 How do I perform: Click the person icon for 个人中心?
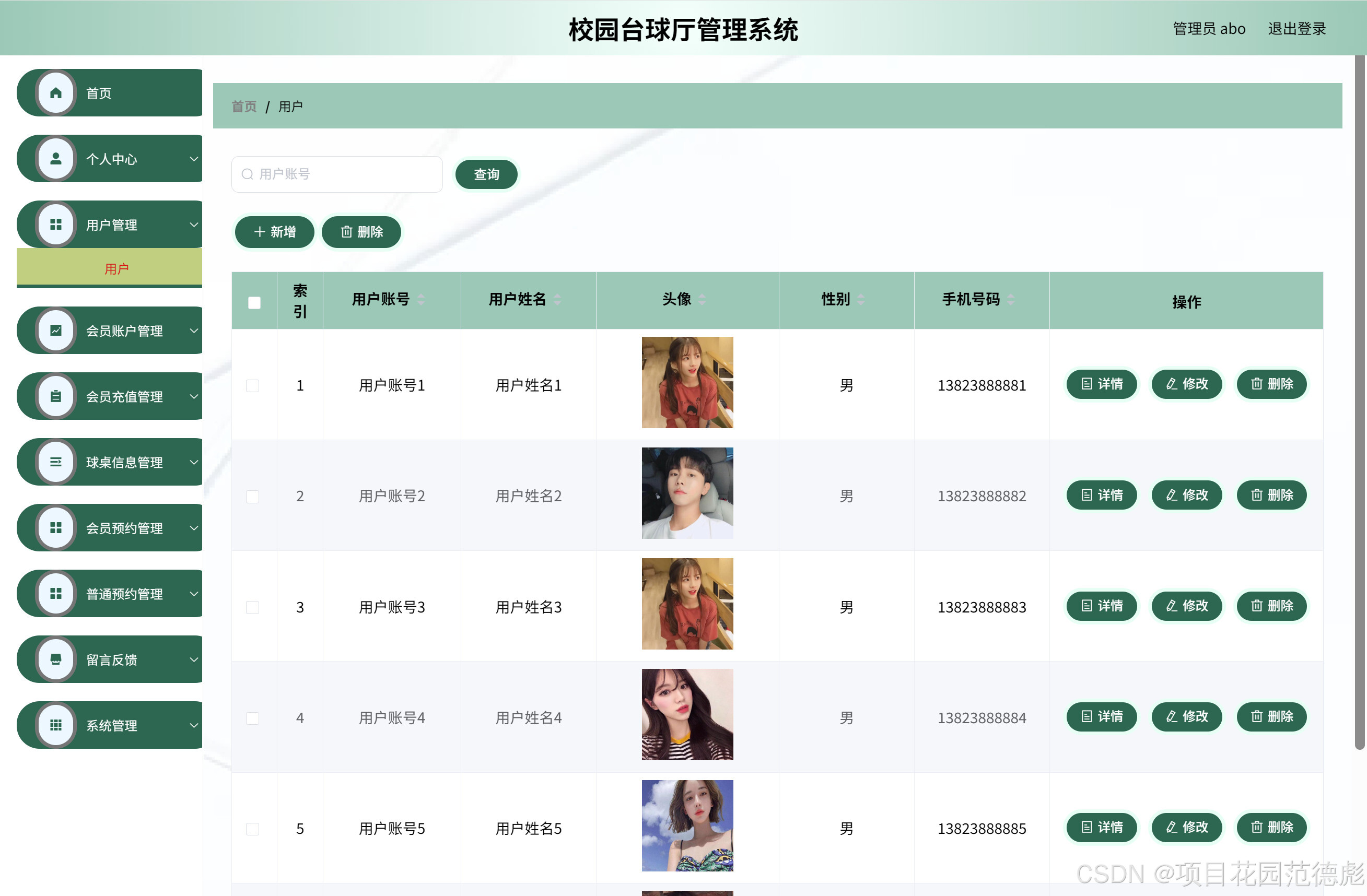pyautogui.click(x=56, y=159)
